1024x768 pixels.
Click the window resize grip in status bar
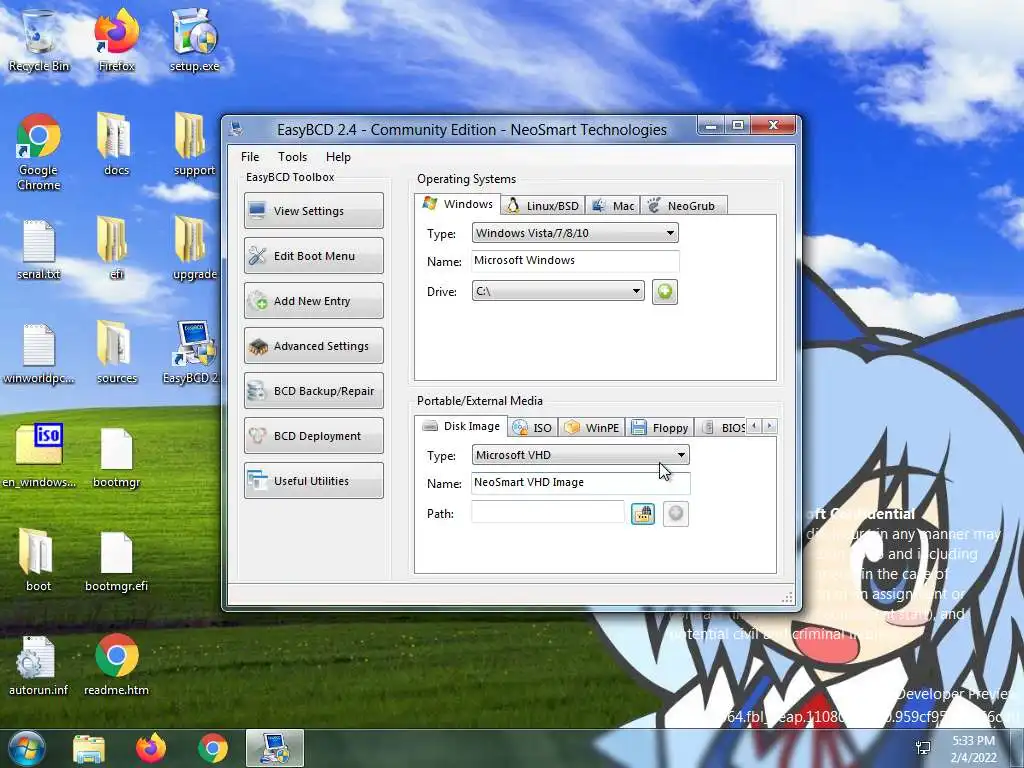pos(787,598)
